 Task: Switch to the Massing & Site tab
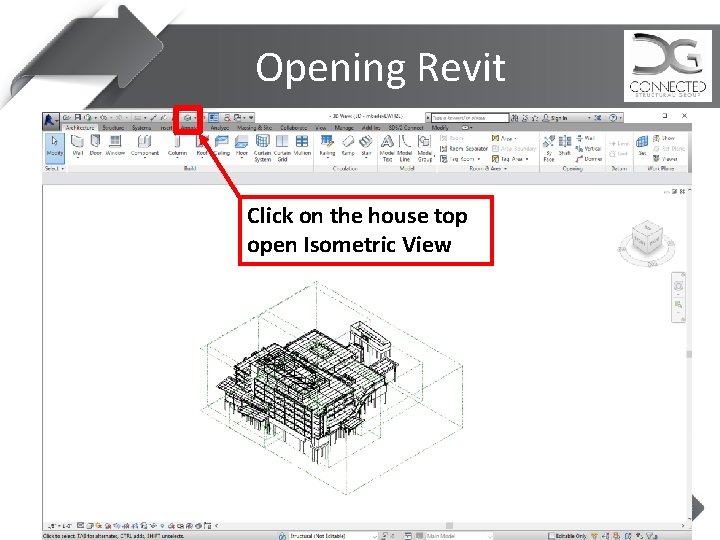[x=254, y=128]
